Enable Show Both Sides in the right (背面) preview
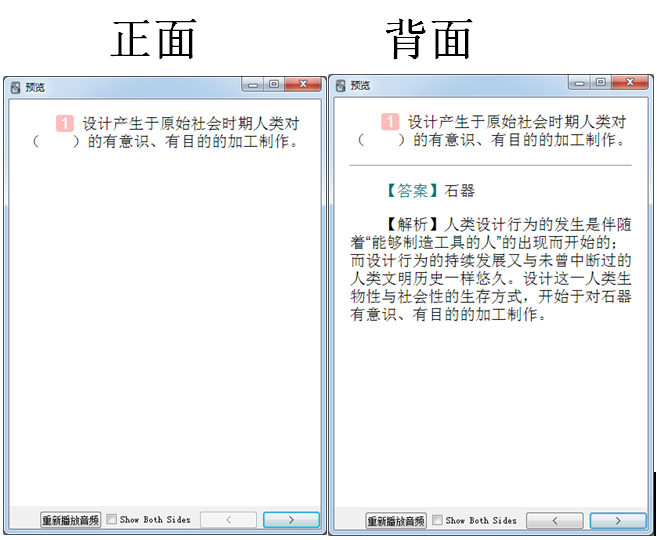Viewport: 657px width, 540px height. (x=437, y=520)
